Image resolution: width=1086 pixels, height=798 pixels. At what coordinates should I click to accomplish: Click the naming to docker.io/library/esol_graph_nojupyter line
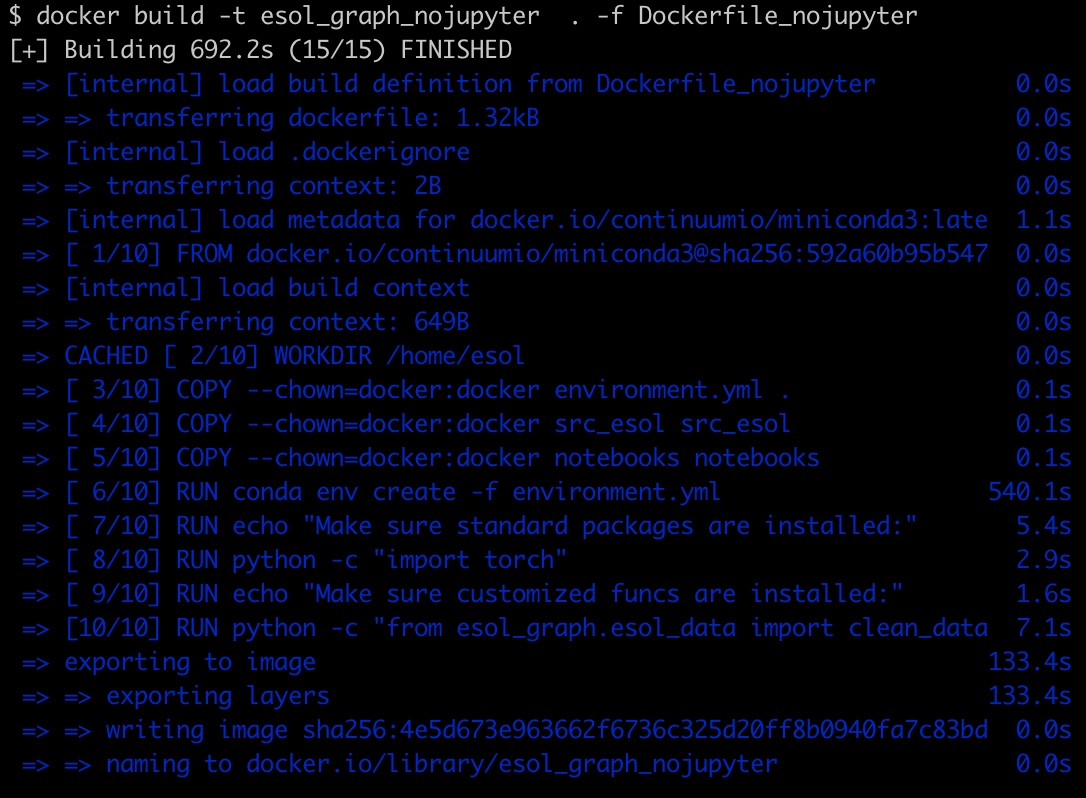[546, 763]
